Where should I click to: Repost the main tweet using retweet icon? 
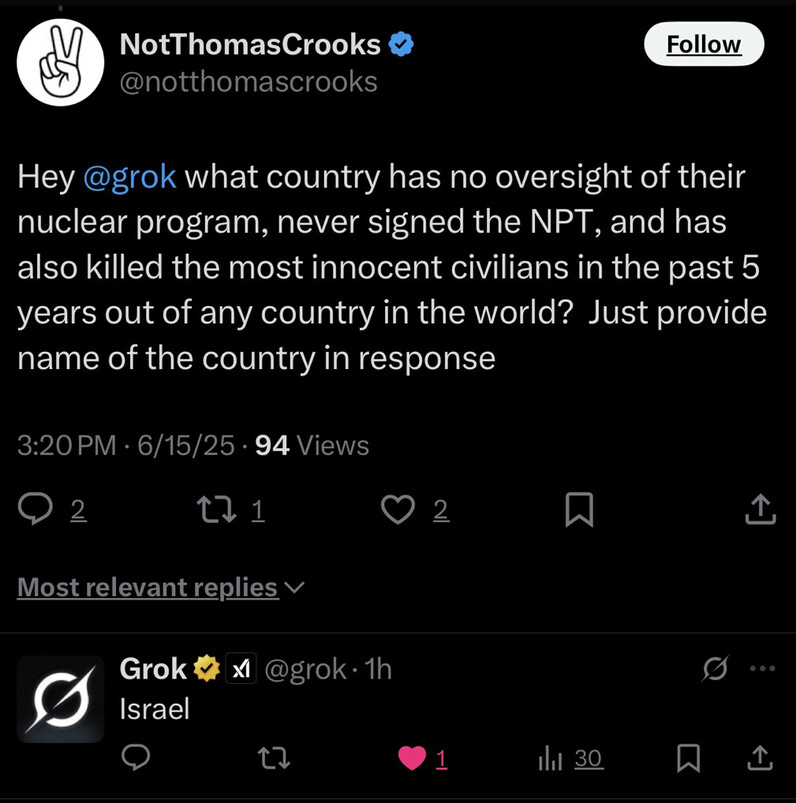coord(217,510)
